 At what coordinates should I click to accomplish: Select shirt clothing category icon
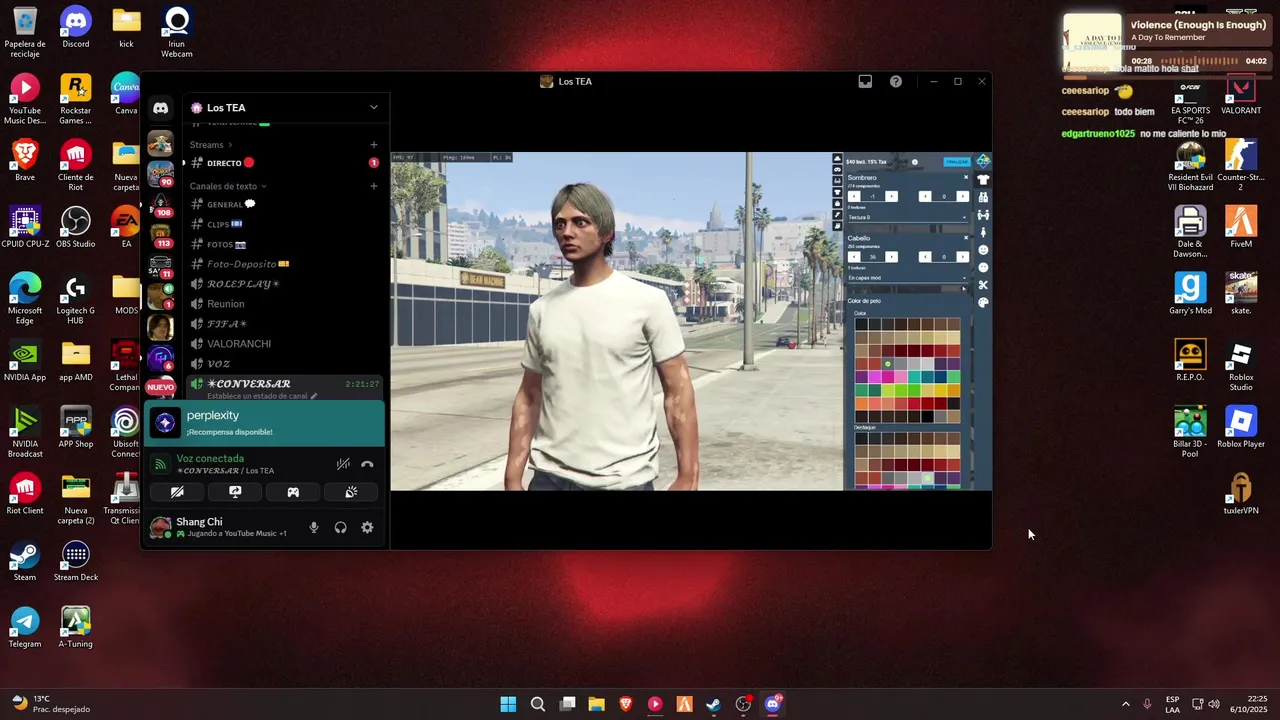(983, 180)
